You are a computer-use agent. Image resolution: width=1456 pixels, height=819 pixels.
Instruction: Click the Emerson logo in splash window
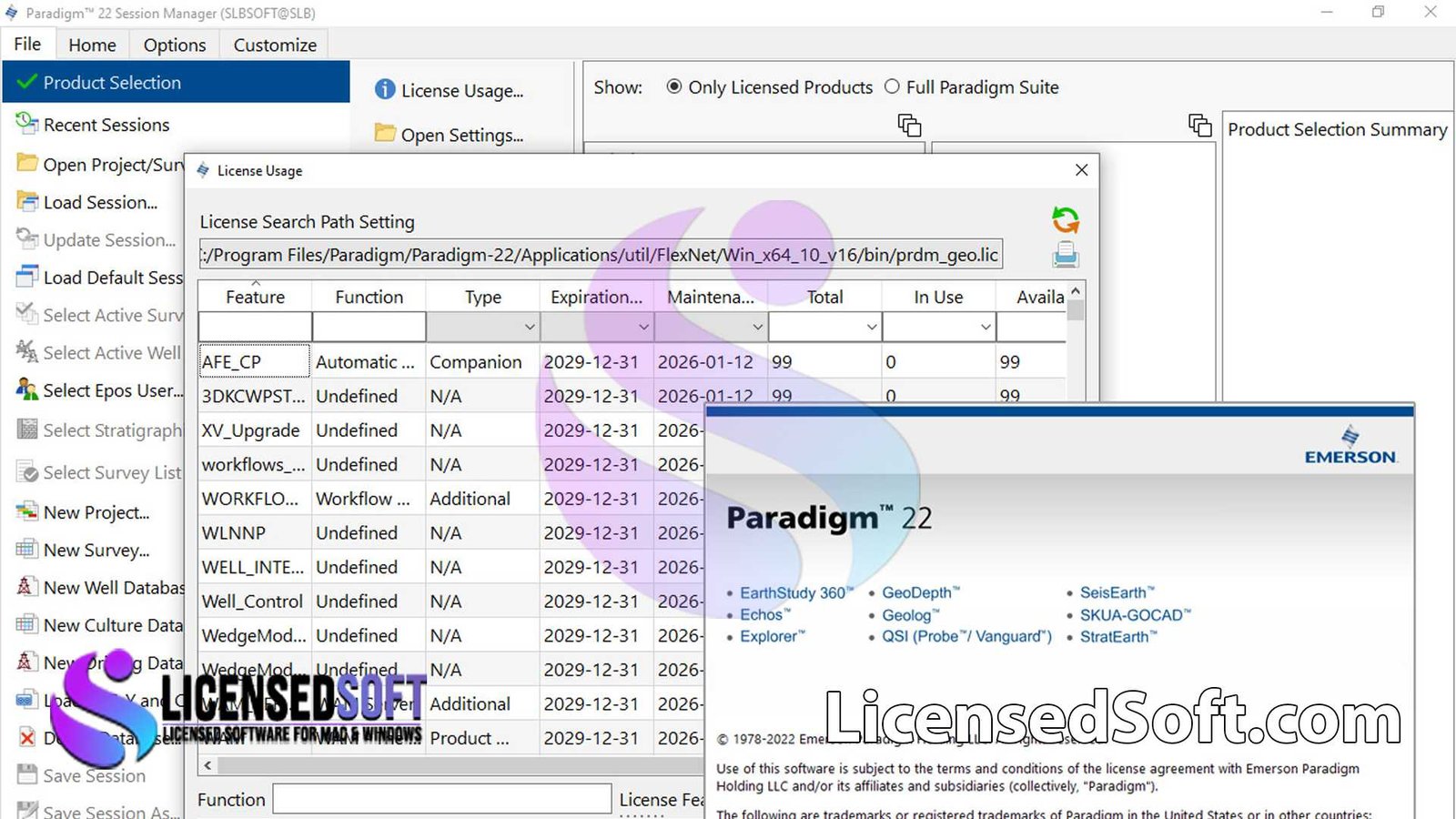(x=1350, y=445)
